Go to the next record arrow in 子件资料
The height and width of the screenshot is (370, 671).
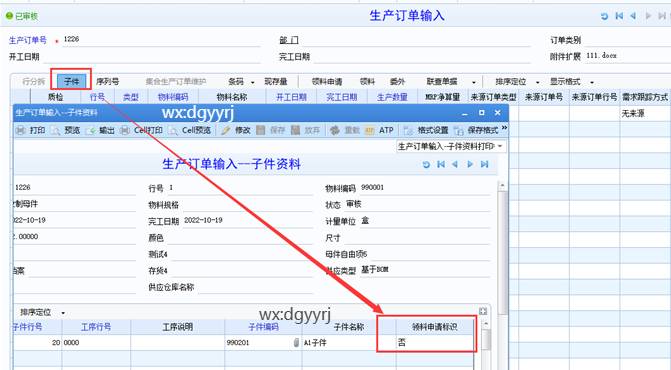(x=470, y=164)
